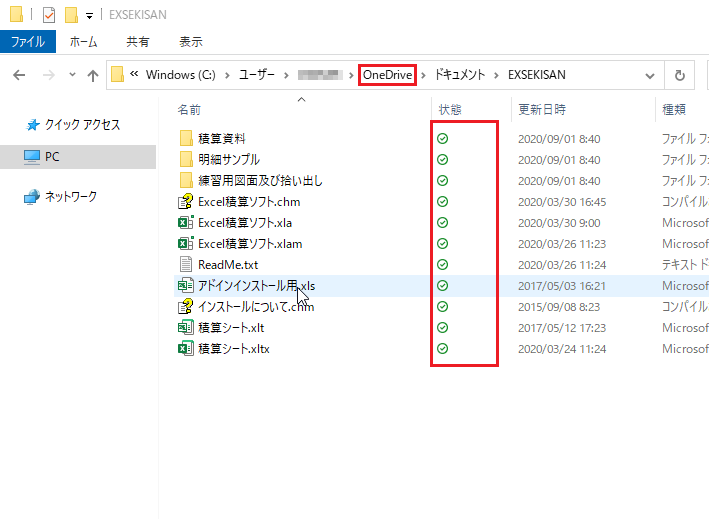Image resolution: width=709 pixels, height=519 pixels.
Task: Click the 積算シート.xltx template icon
Action: click(x=186, y=349)
